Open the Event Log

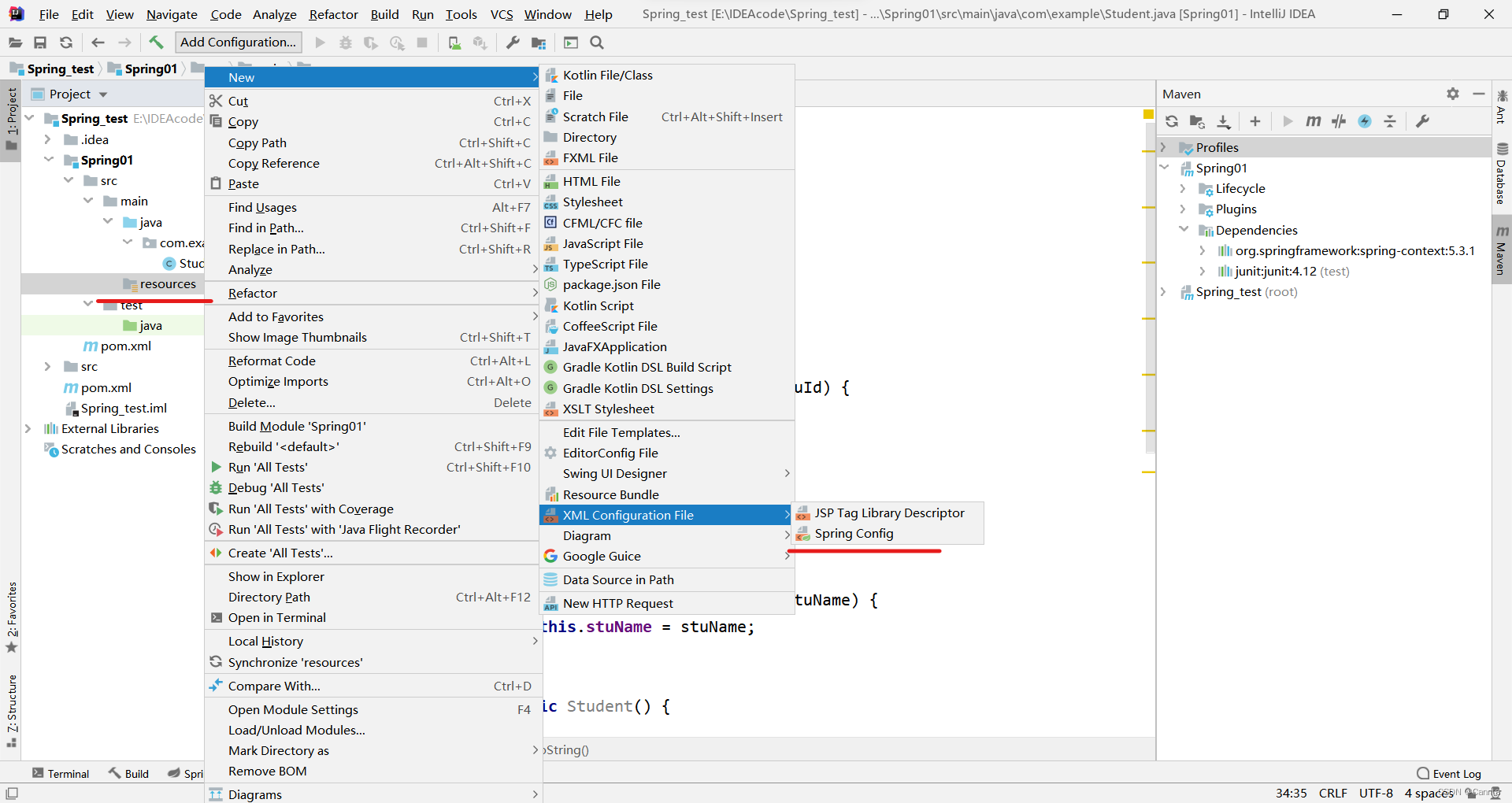(x=1449, y=774)
